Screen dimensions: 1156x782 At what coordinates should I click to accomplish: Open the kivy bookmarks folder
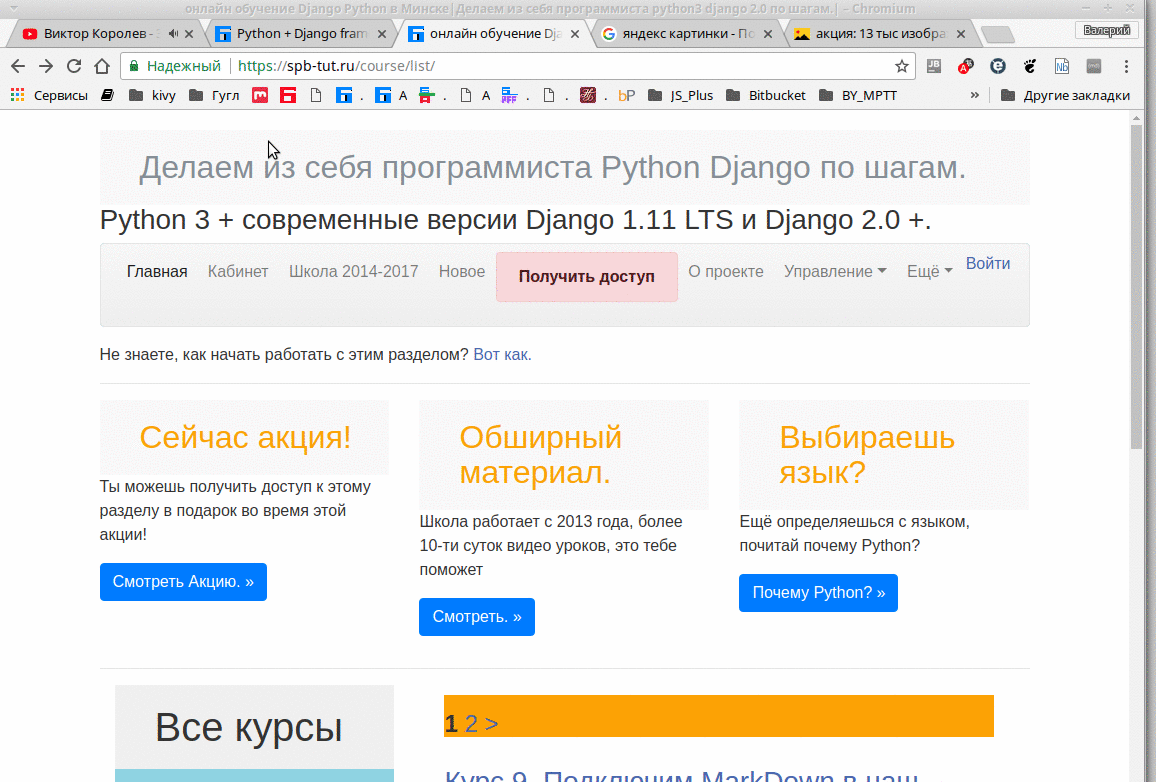[x=153, y=95]
